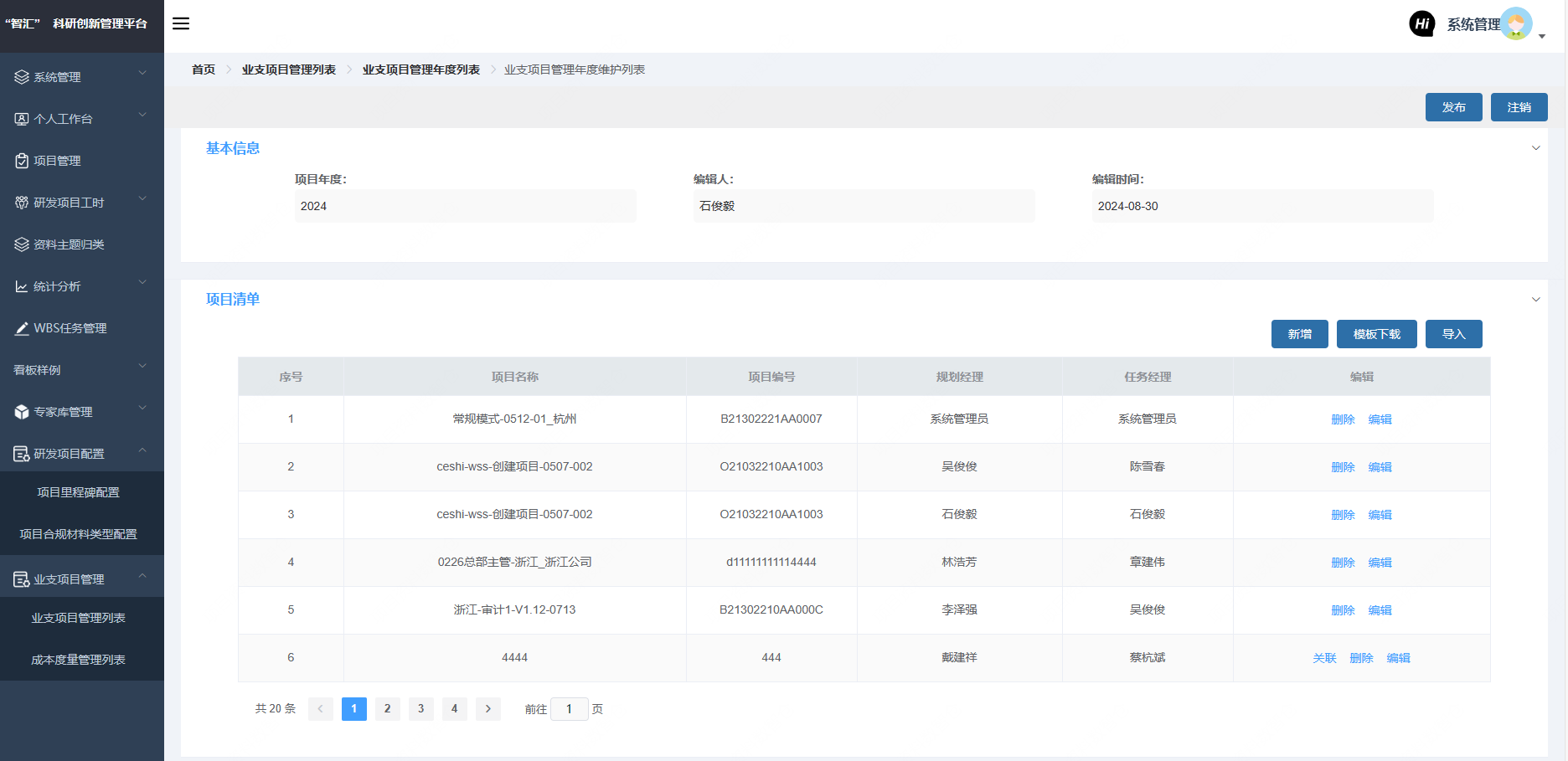The image size is (1568, 761).
Task: Click the 发布 button
Action: coord(1453,107)
